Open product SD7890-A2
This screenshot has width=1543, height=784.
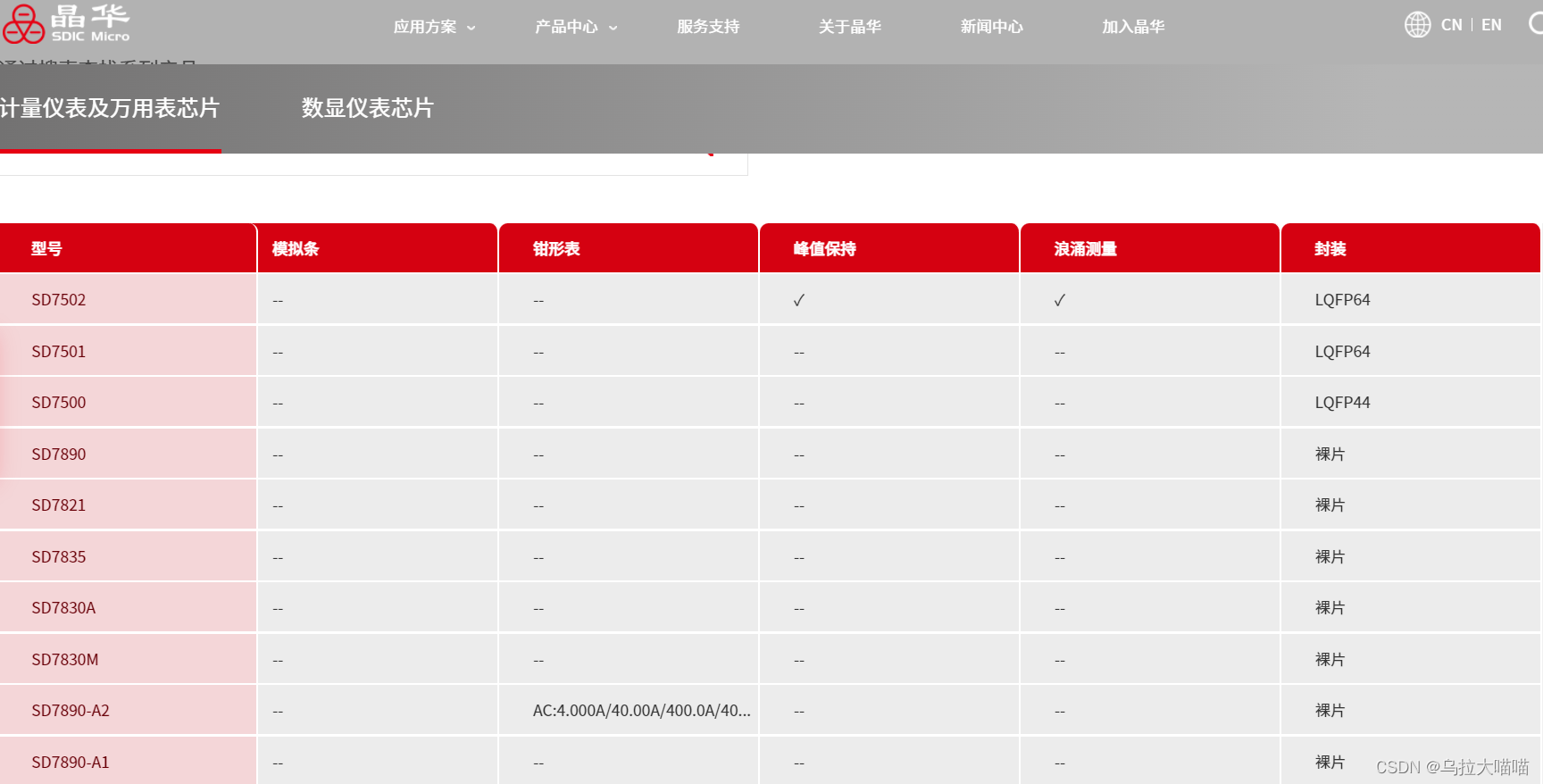point(71,711)
